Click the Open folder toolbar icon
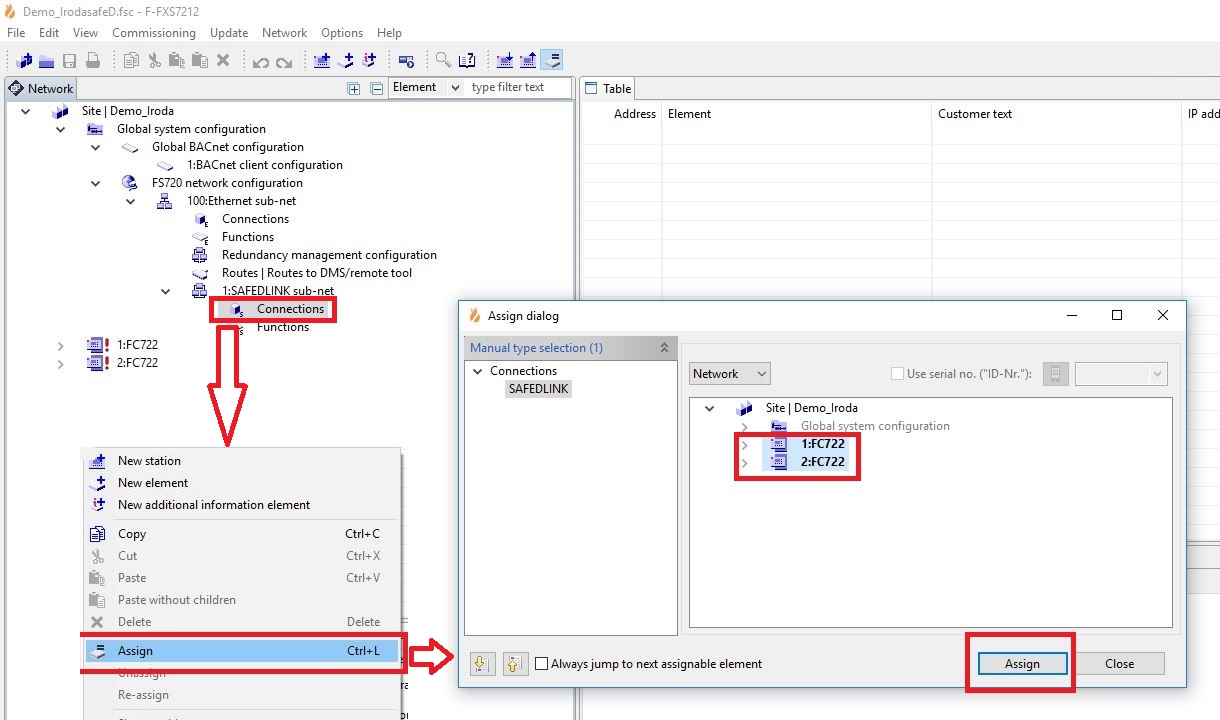The image size is (1220, 720). (x=46, y=60)
